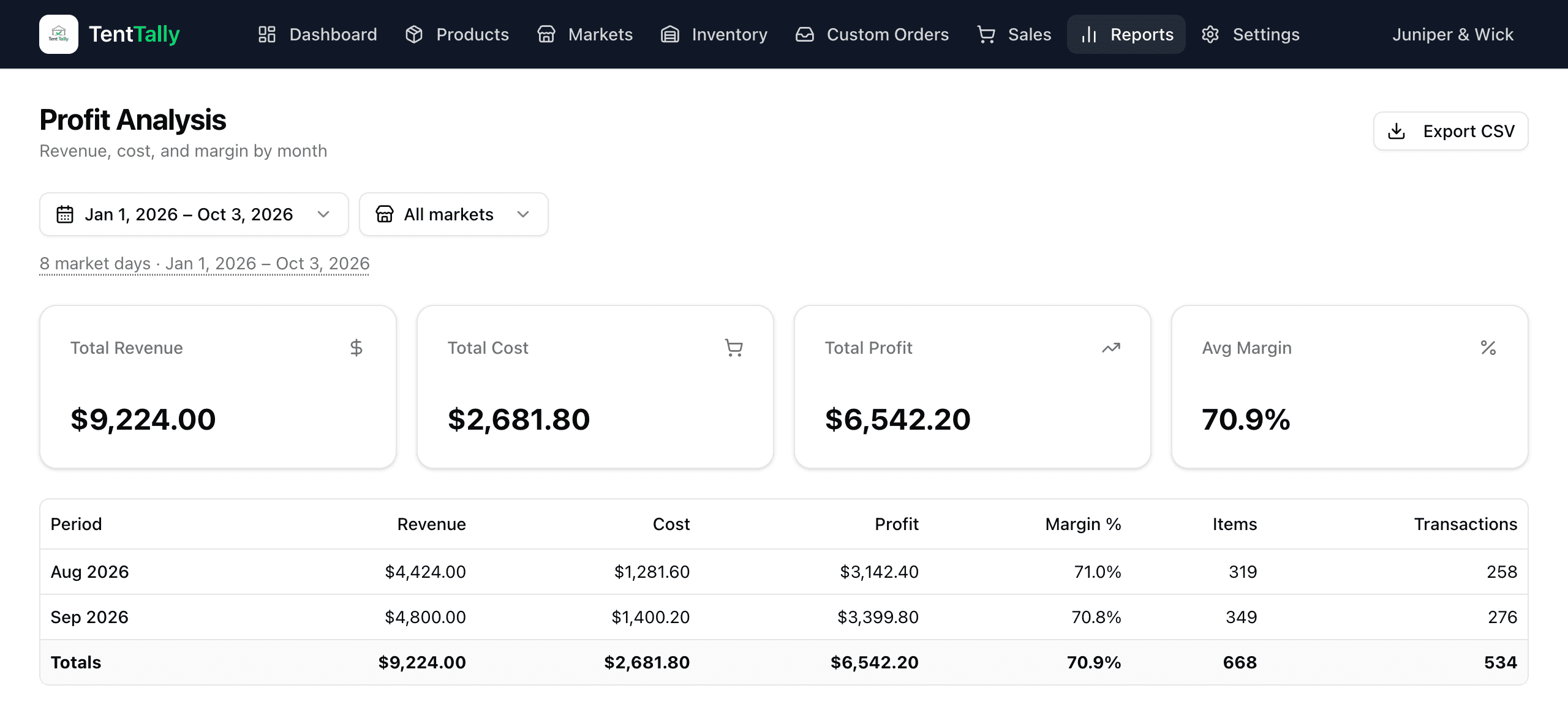Viewport: 1568px width, 710px height.
Task: Click the 668 total items value
Action: (x=1240, y=662)
